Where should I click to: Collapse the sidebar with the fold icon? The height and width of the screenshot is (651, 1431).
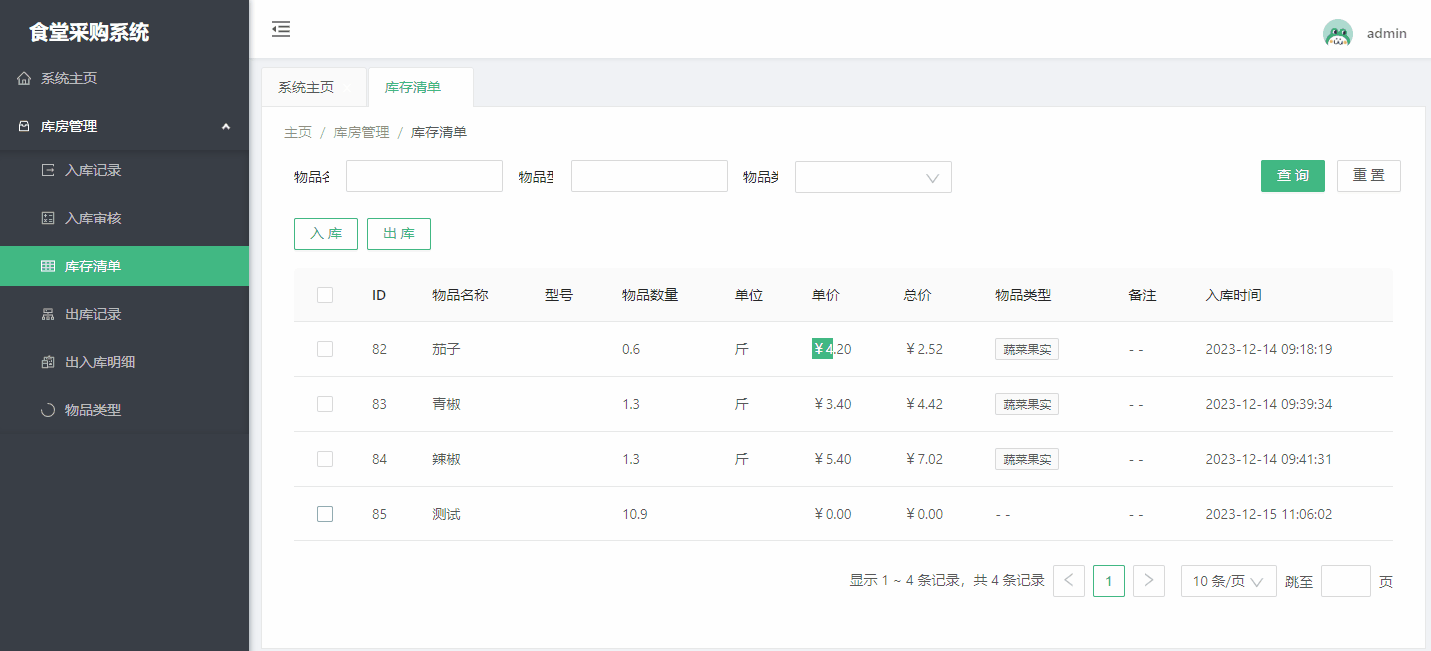point(281,29)
